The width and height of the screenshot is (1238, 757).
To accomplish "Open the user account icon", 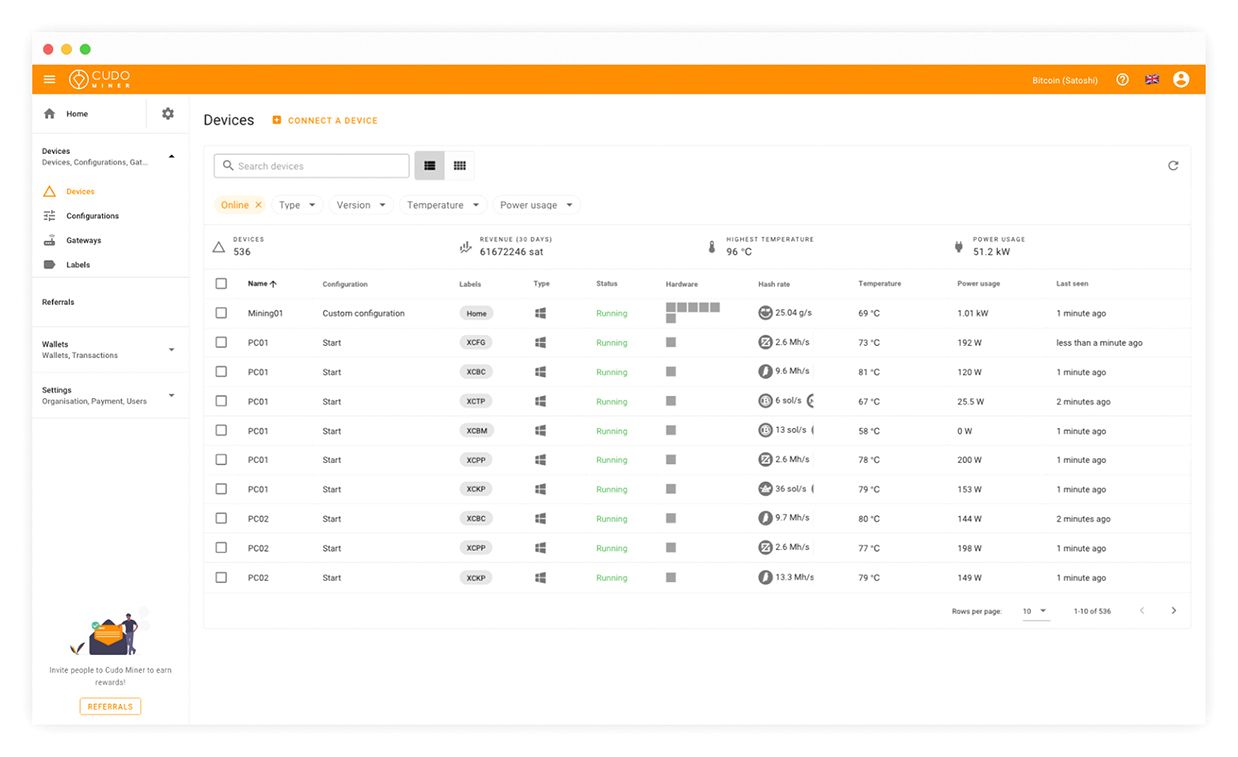I will pos(1181,79).
